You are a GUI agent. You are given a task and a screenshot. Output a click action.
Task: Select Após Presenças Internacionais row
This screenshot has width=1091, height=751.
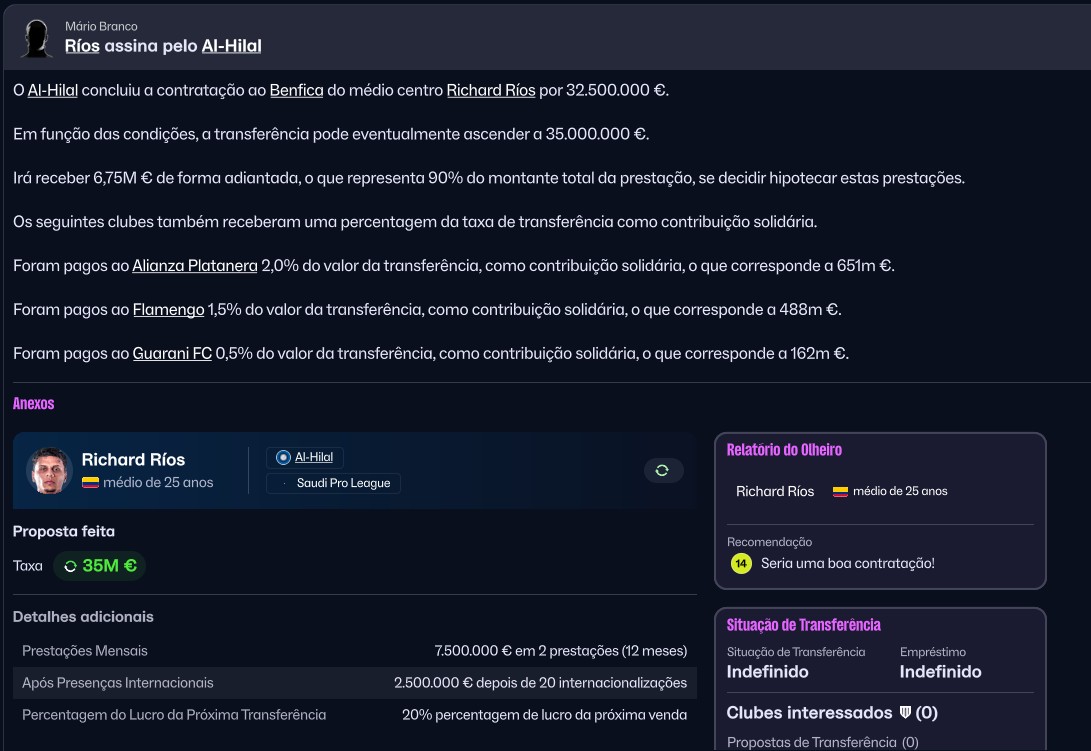(355, 683)
